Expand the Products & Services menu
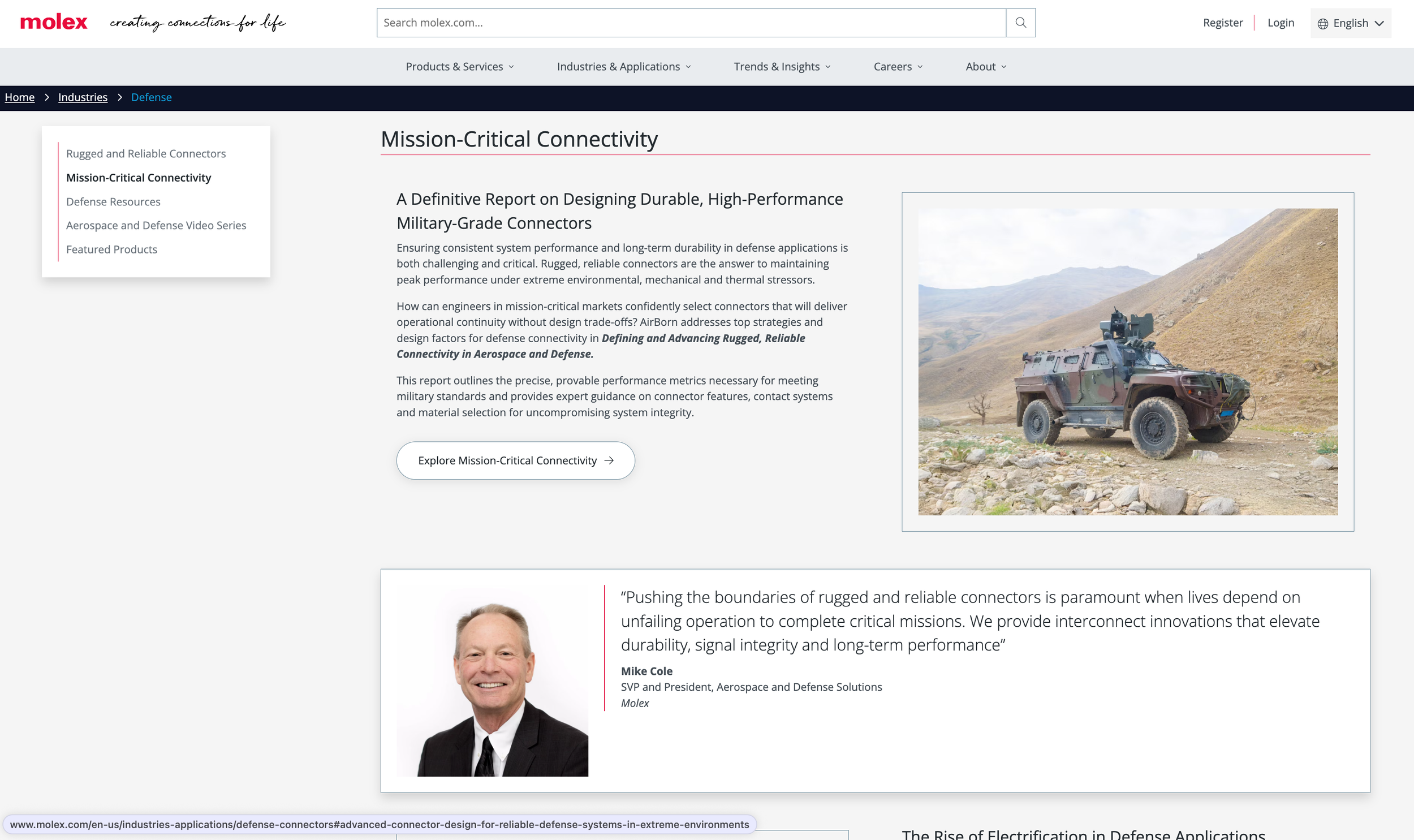This screenshot has width=1414, height=840. pyautogui.click(x=459, y=66)
